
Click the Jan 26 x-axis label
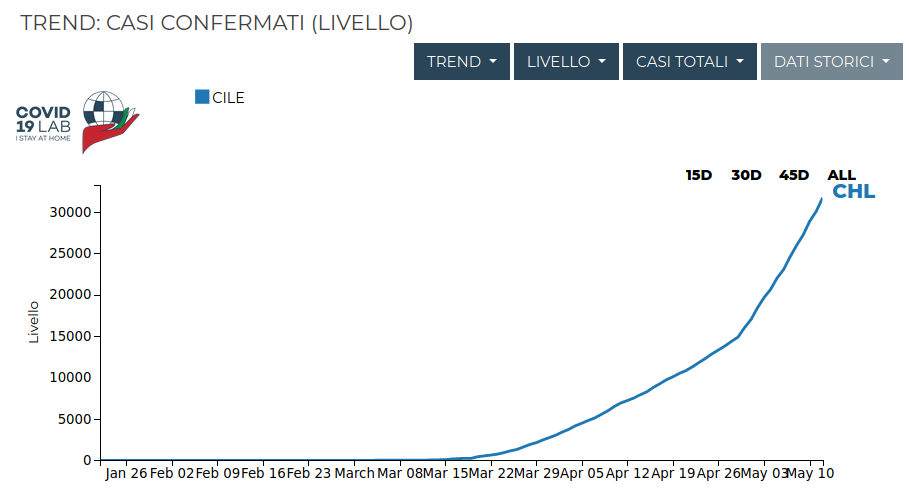tap(126, 473)
